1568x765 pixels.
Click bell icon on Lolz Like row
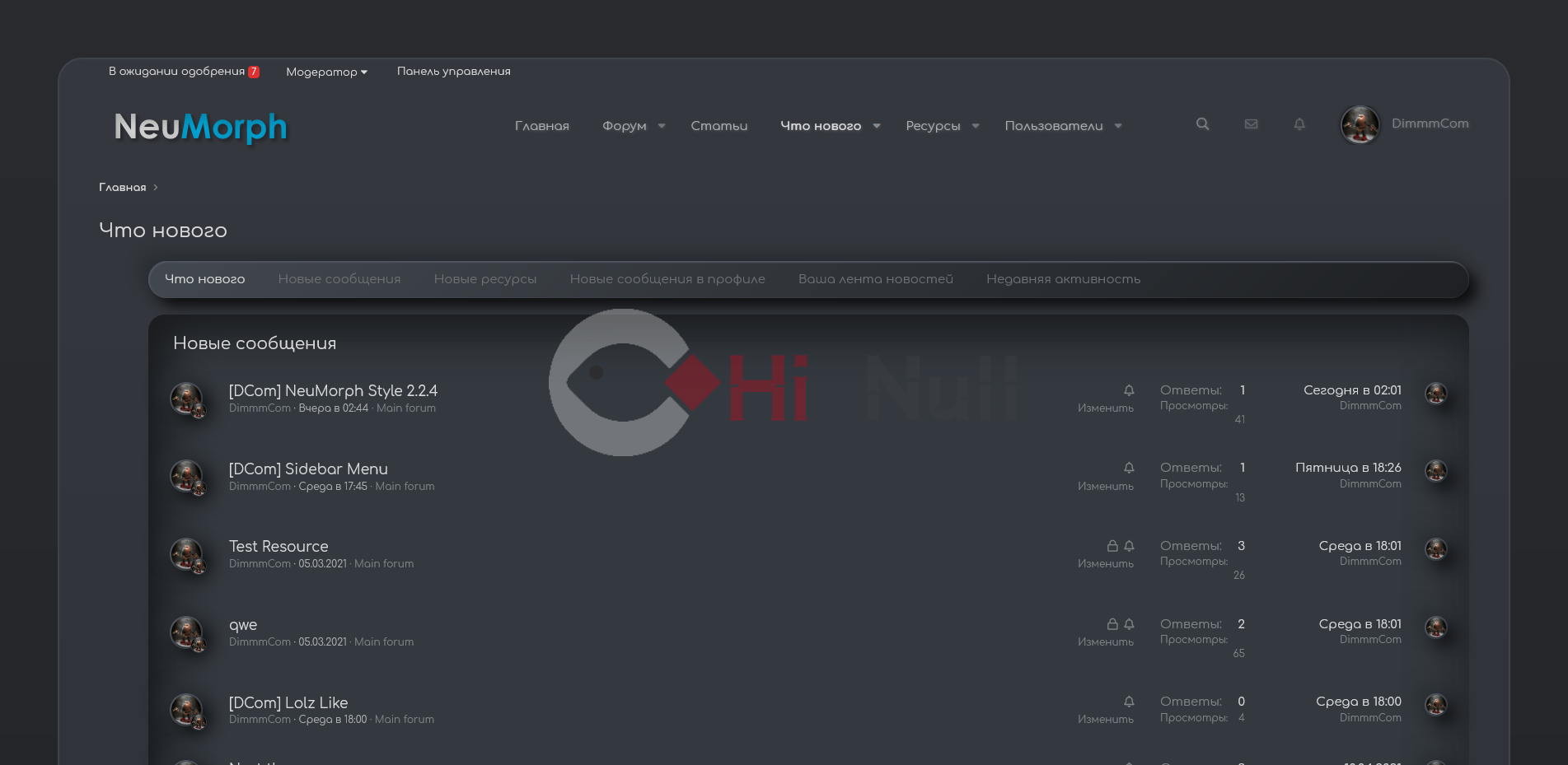tap(1129, 702)
